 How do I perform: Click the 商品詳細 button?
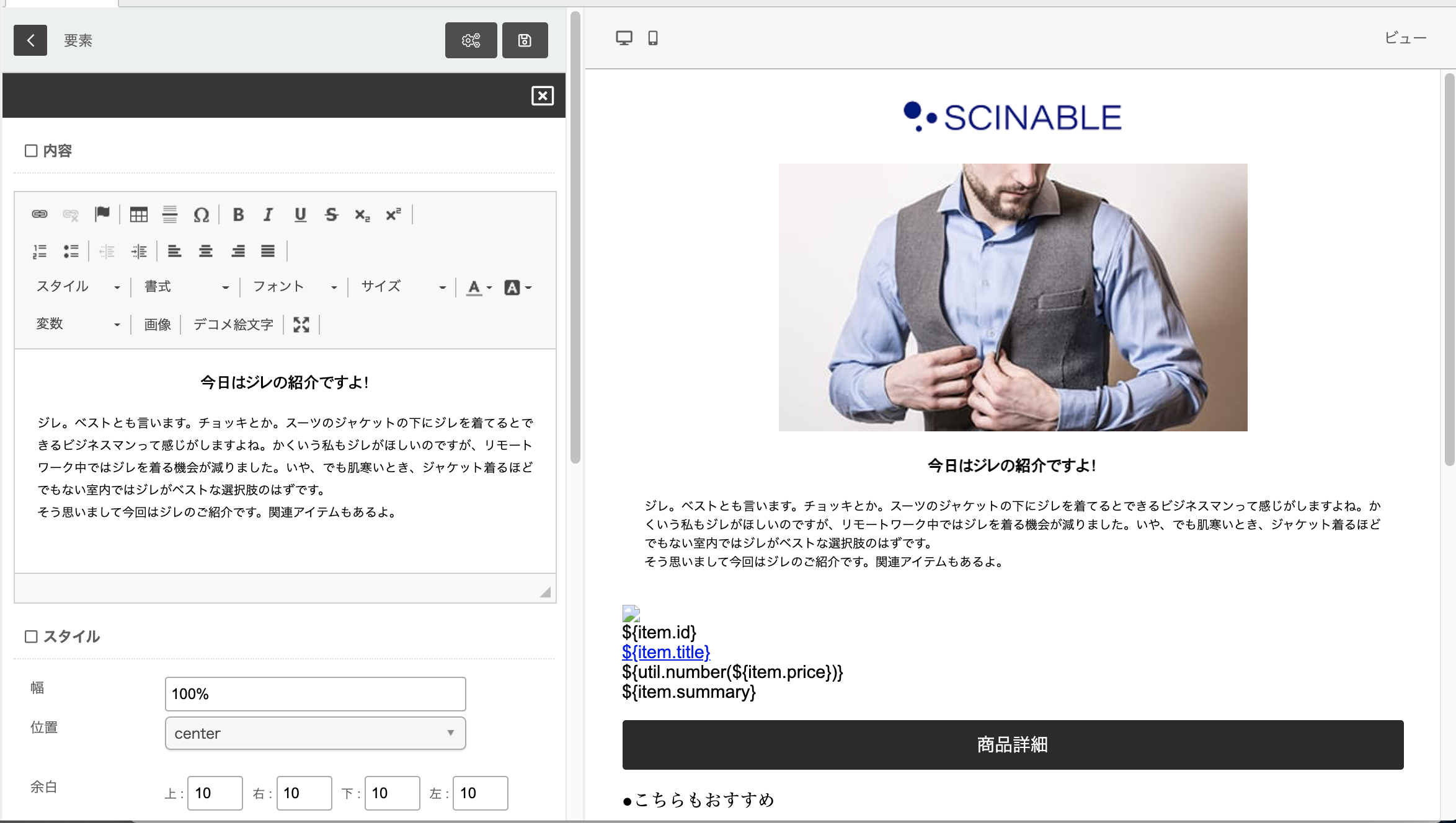[1012, 744]
